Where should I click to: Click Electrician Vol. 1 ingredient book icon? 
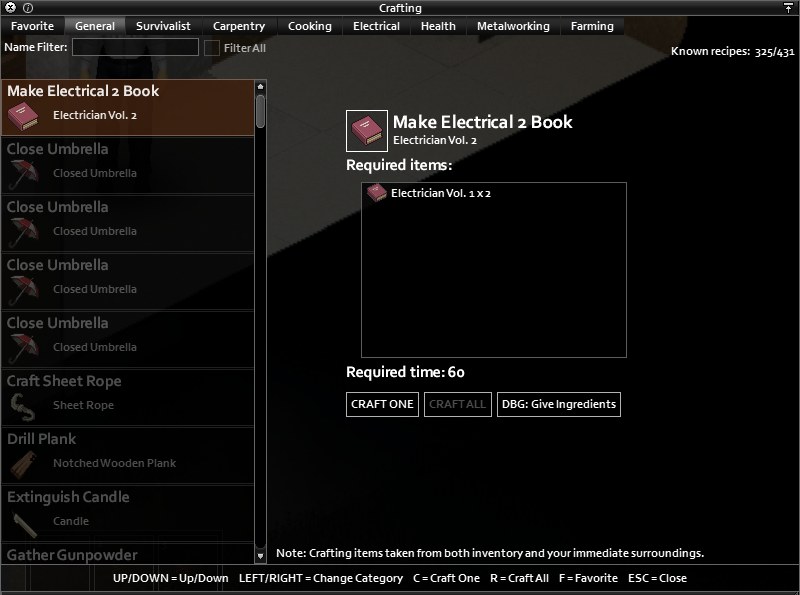(x=377, y=193)
